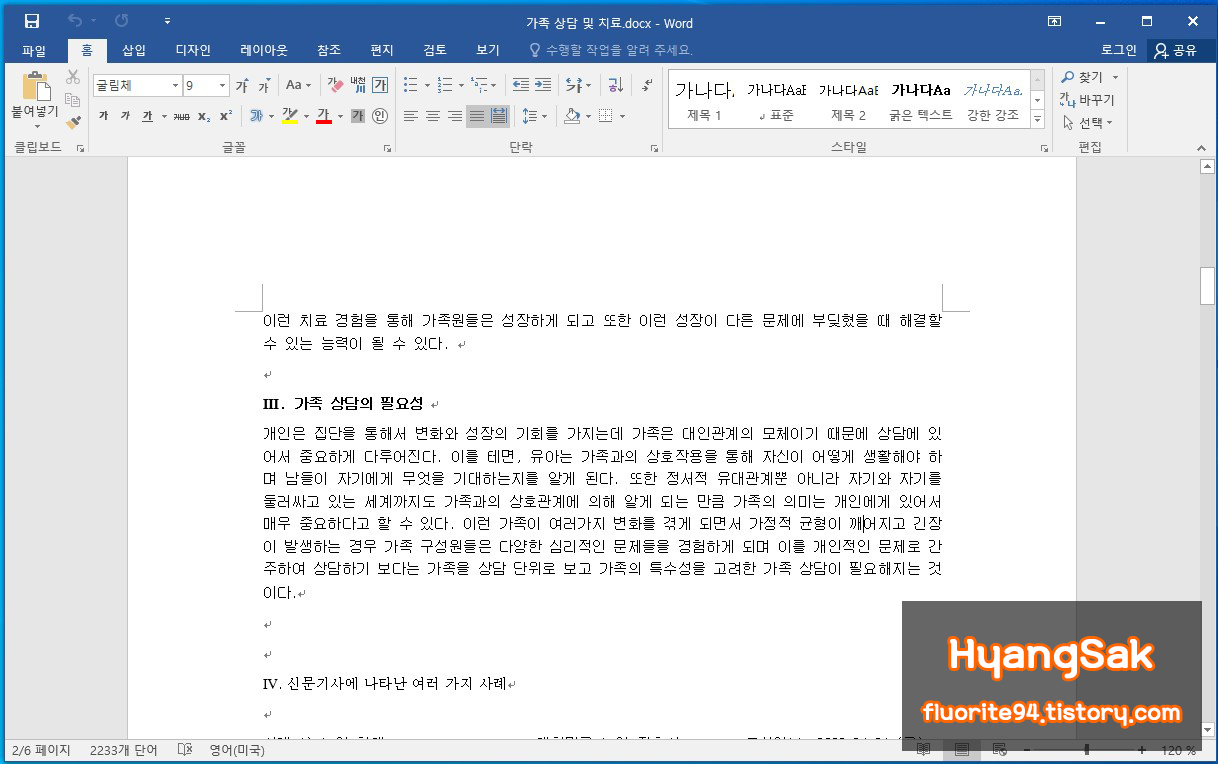The height and width of the screenshot is (764, 1218).
Task: Click the Bullets list icon
Action: (410, 86)
